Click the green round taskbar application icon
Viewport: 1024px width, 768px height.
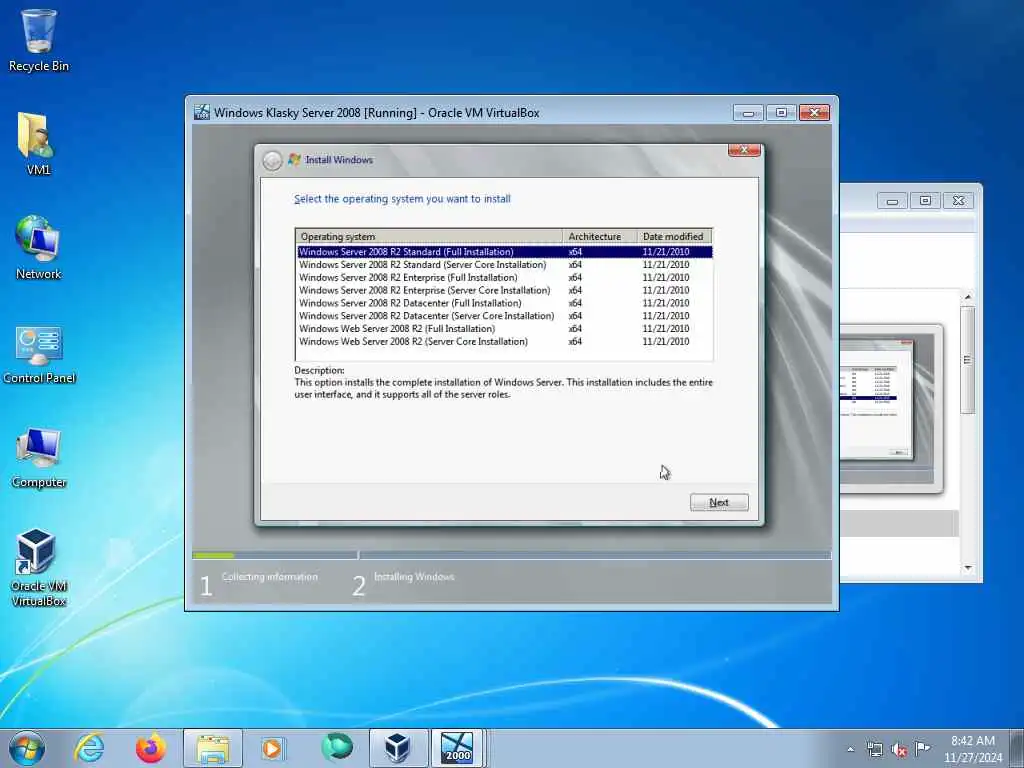pos(337,747)
